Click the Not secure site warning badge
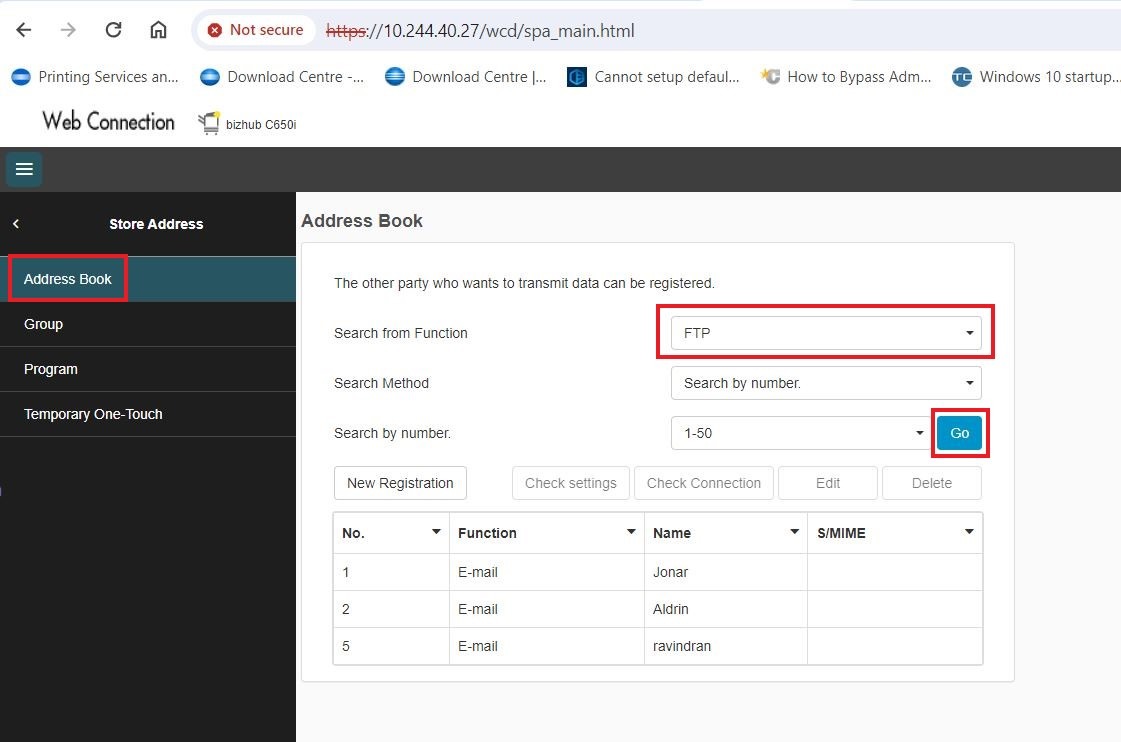This screenshot has height=742, width=1121. [256, 30]
